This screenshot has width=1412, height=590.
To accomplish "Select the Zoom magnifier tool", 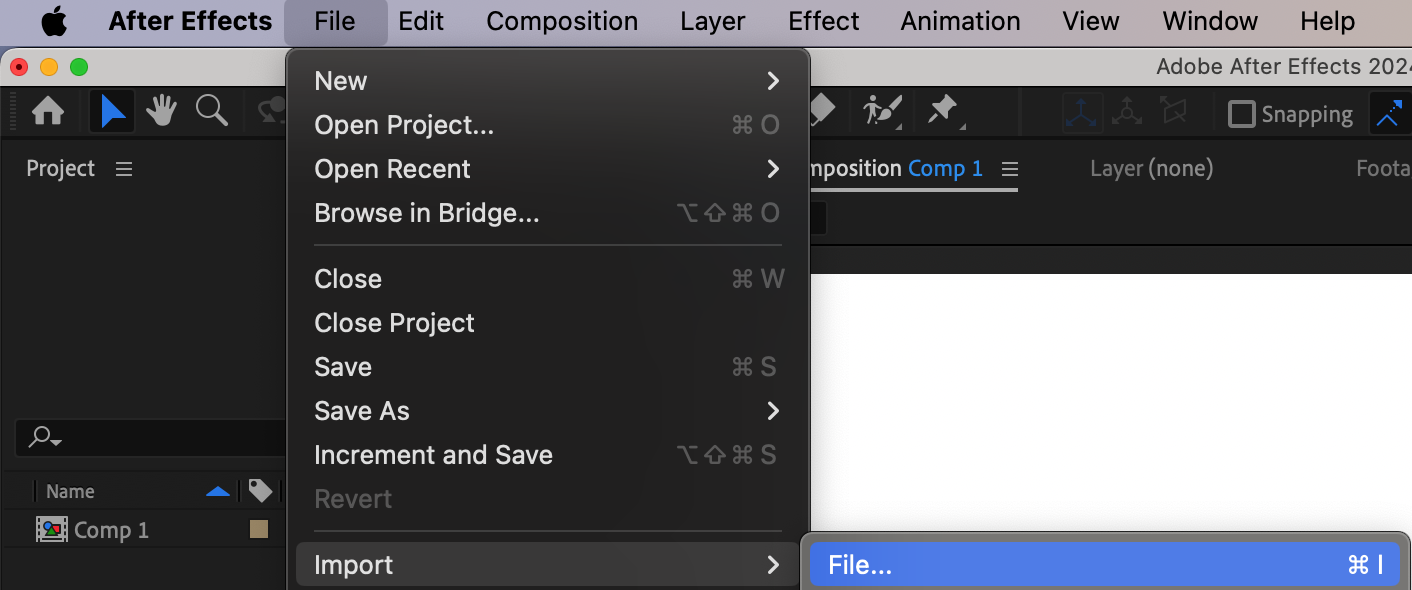I will [x=212, y=111].
